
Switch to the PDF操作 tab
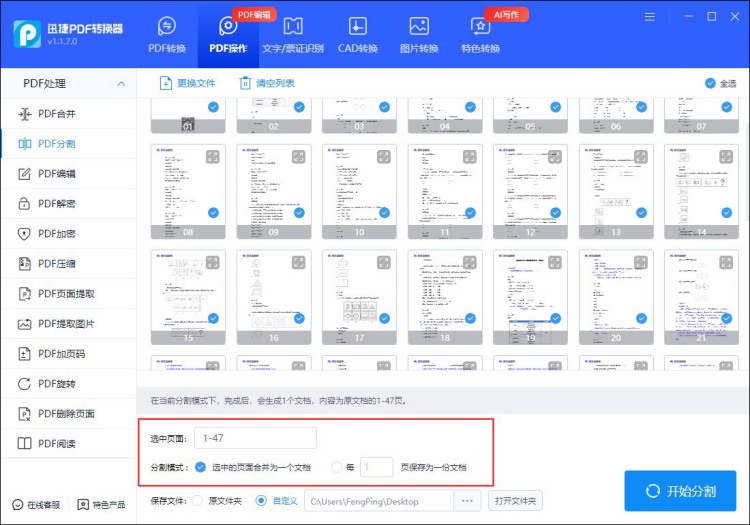click(x=228, y=34)
